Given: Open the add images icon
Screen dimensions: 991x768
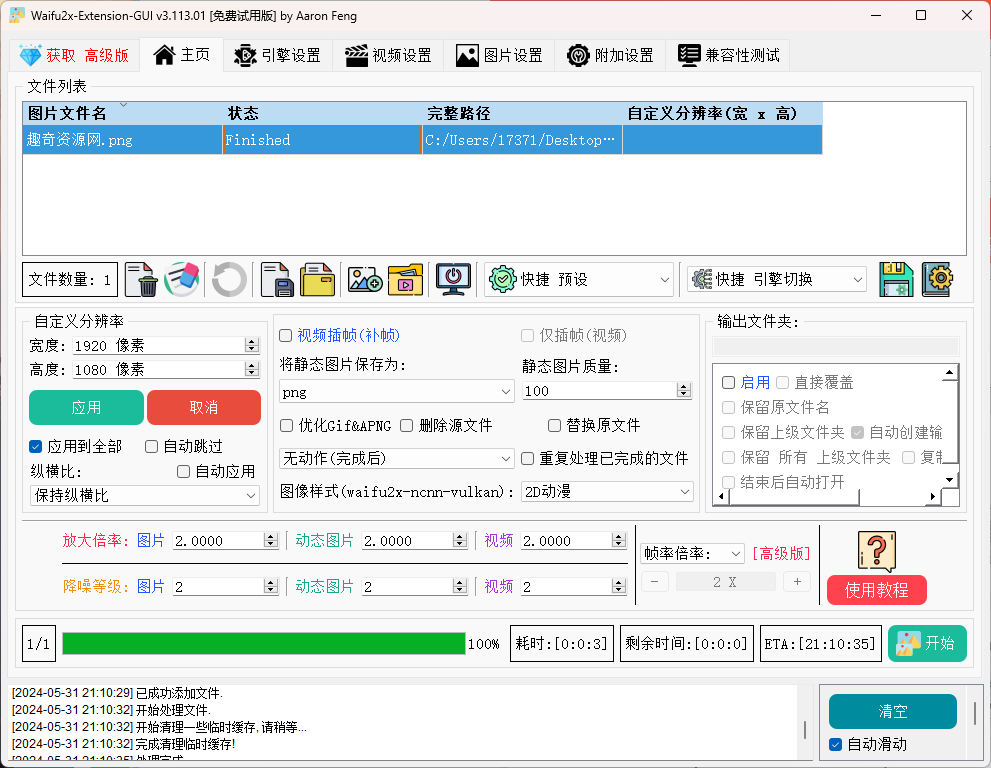Looking at the screenshot, I should point(365,280).
